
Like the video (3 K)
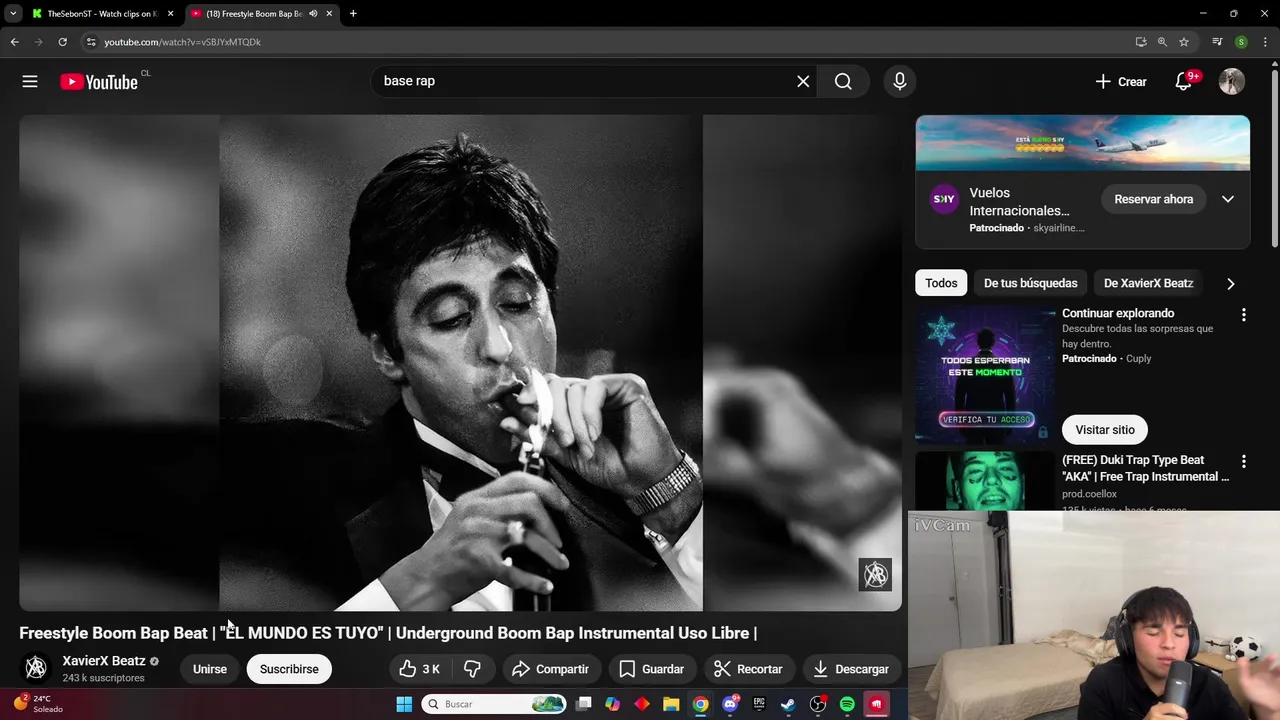tap(419, 669)
